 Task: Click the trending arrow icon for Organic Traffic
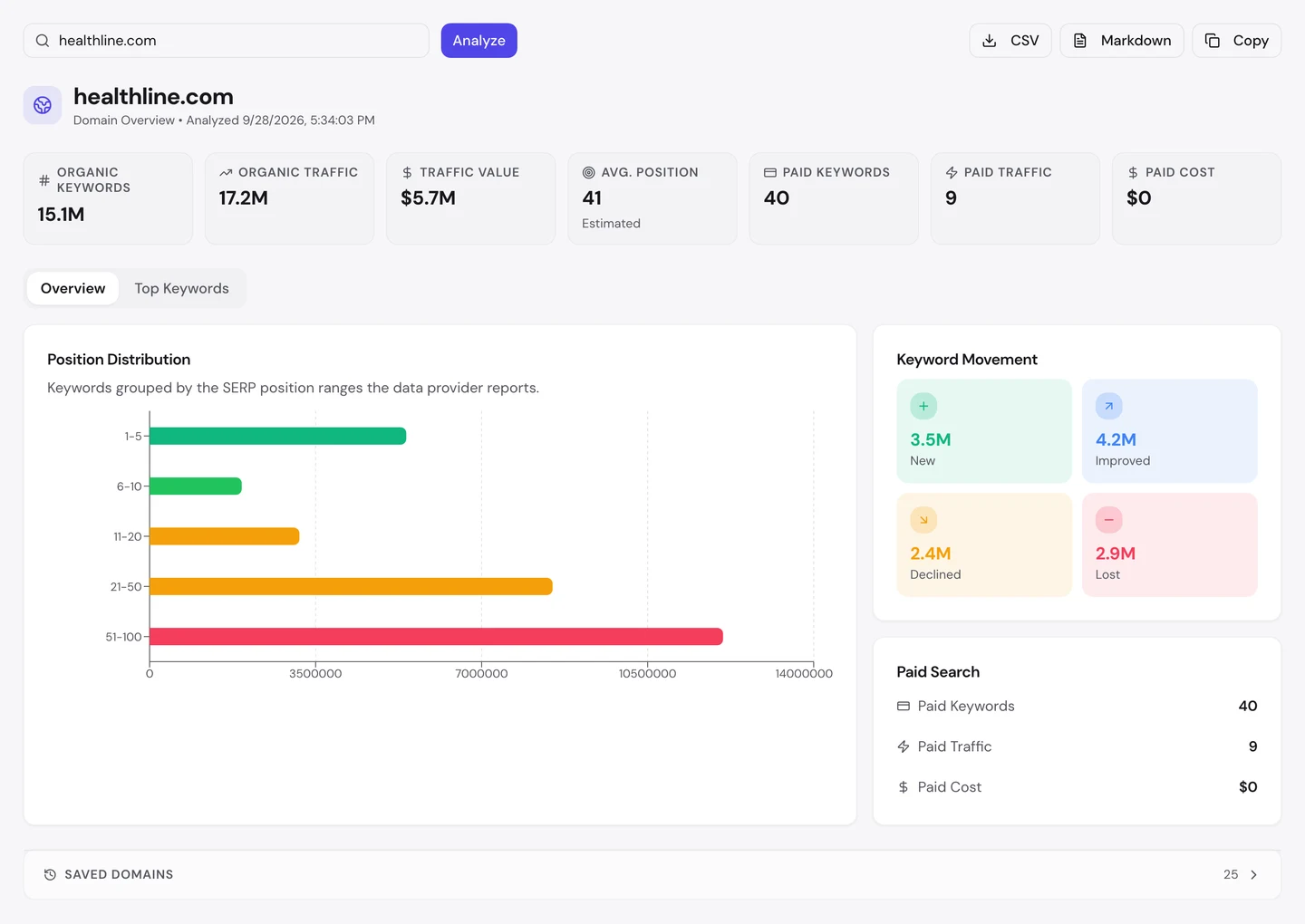[226, 172]
